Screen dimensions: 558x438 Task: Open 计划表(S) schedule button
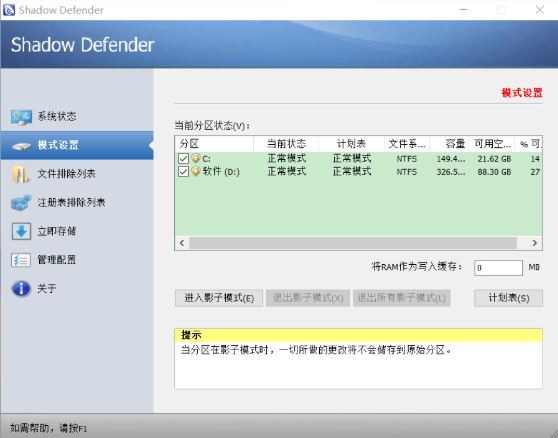coord(509,298)
